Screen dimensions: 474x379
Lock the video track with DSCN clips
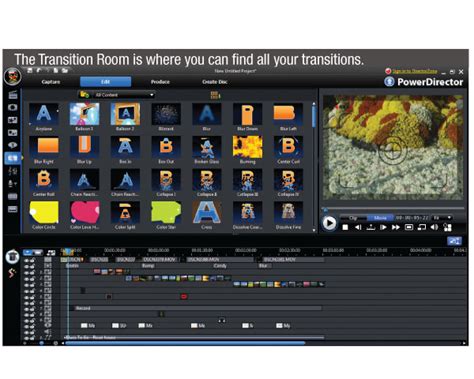(x=32, y=260)
